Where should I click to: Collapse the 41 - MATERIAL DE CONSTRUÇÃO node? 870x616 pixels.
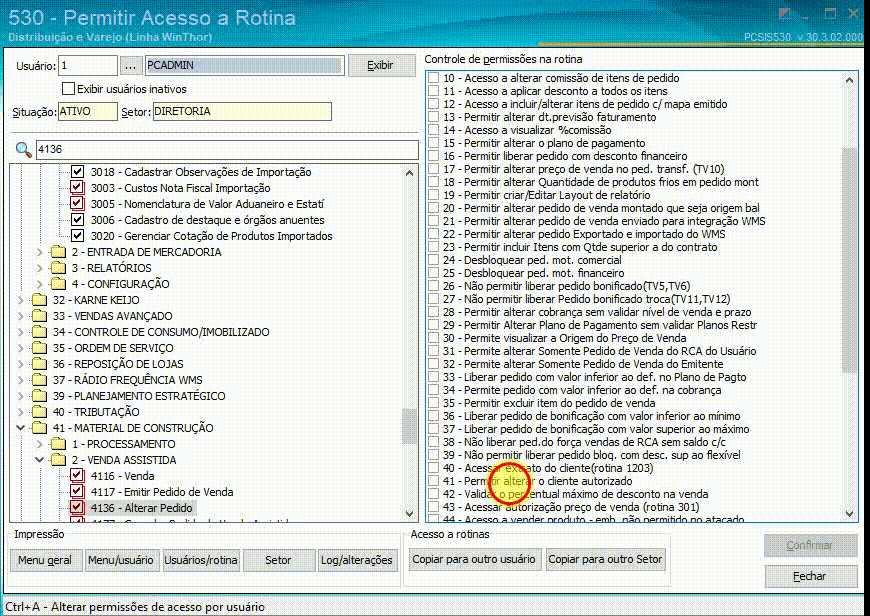[21, 428]
